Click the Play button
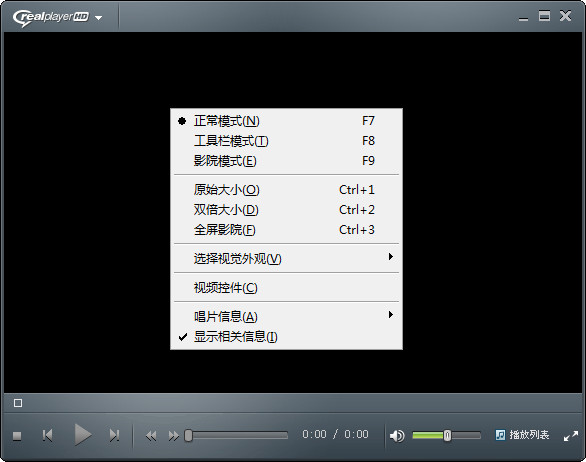Viewport: 586px width, 462px height. point(83,435)
